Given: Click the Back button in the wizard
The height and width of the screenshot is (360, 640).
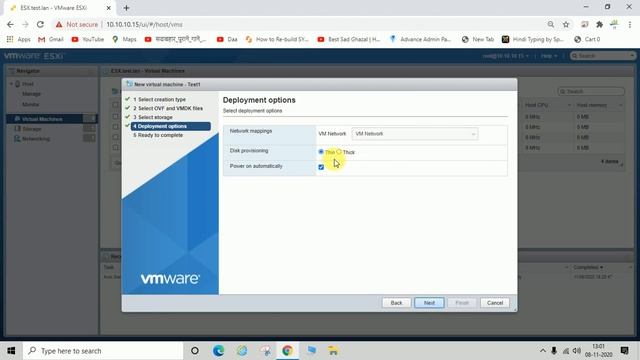Looking at the screenshot, I should (x=396, y=303).
